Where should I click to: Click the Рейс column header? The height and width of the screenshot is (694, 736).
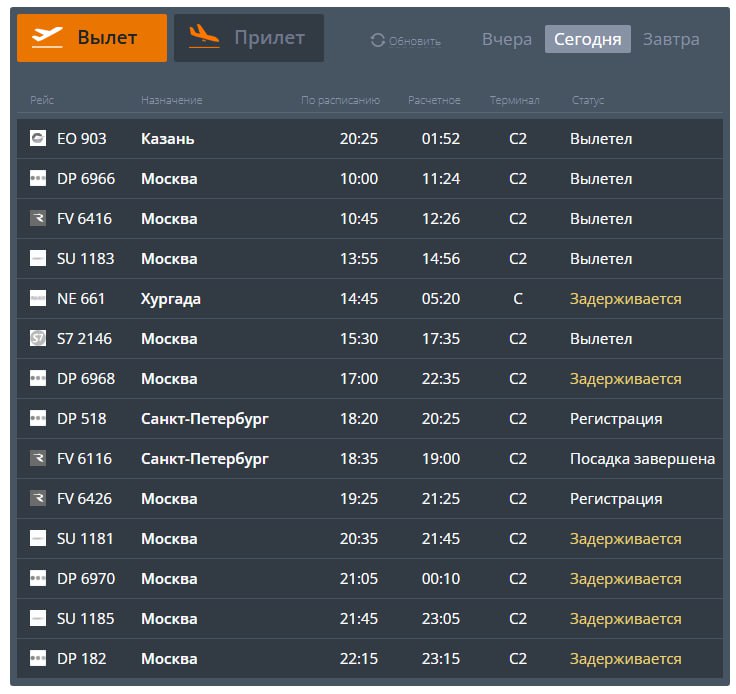pyautogui.click(x=42, y=100)
